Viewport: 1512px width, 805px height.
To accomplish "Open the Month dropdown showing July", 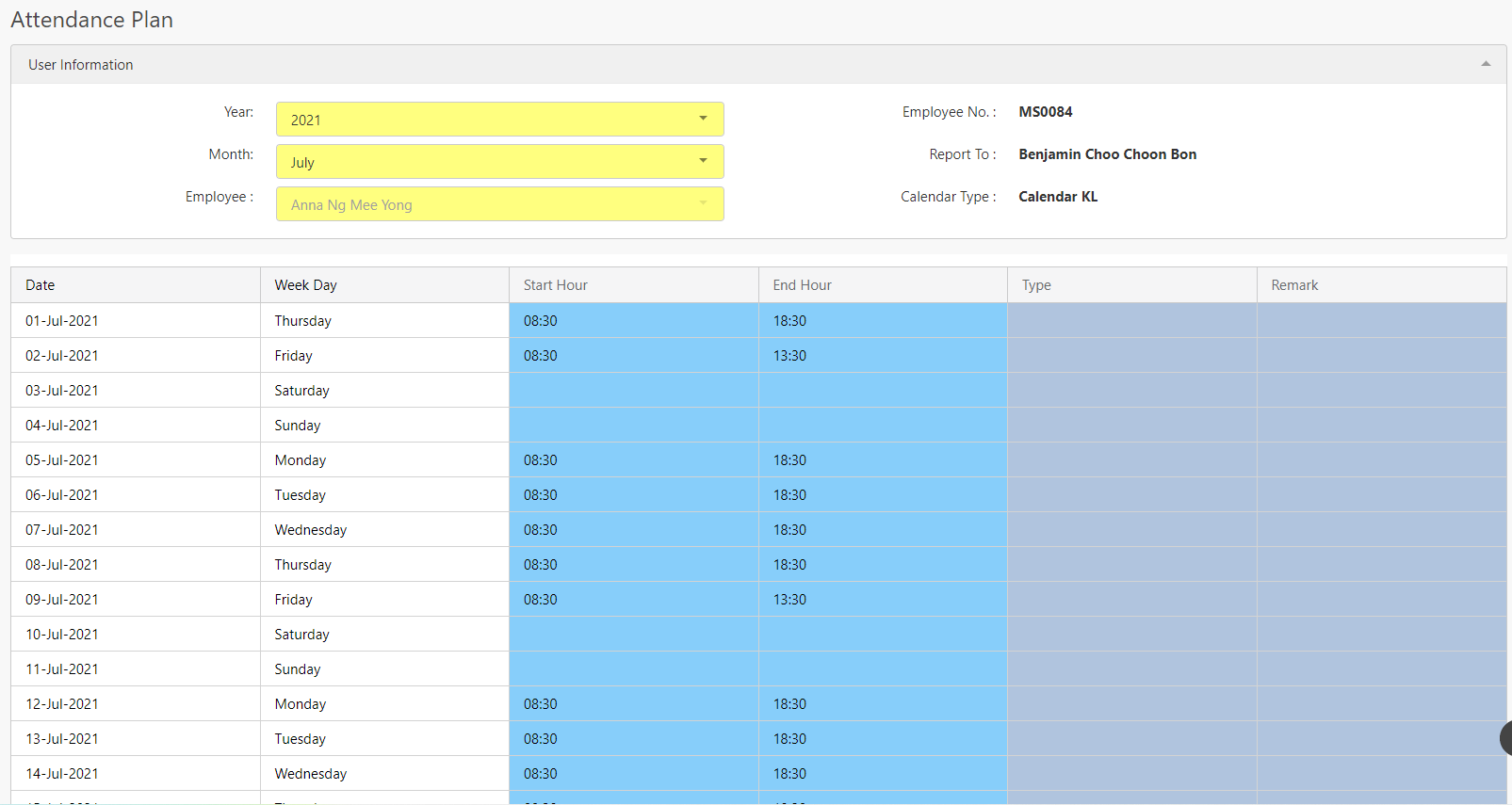I will click(499, 162).
